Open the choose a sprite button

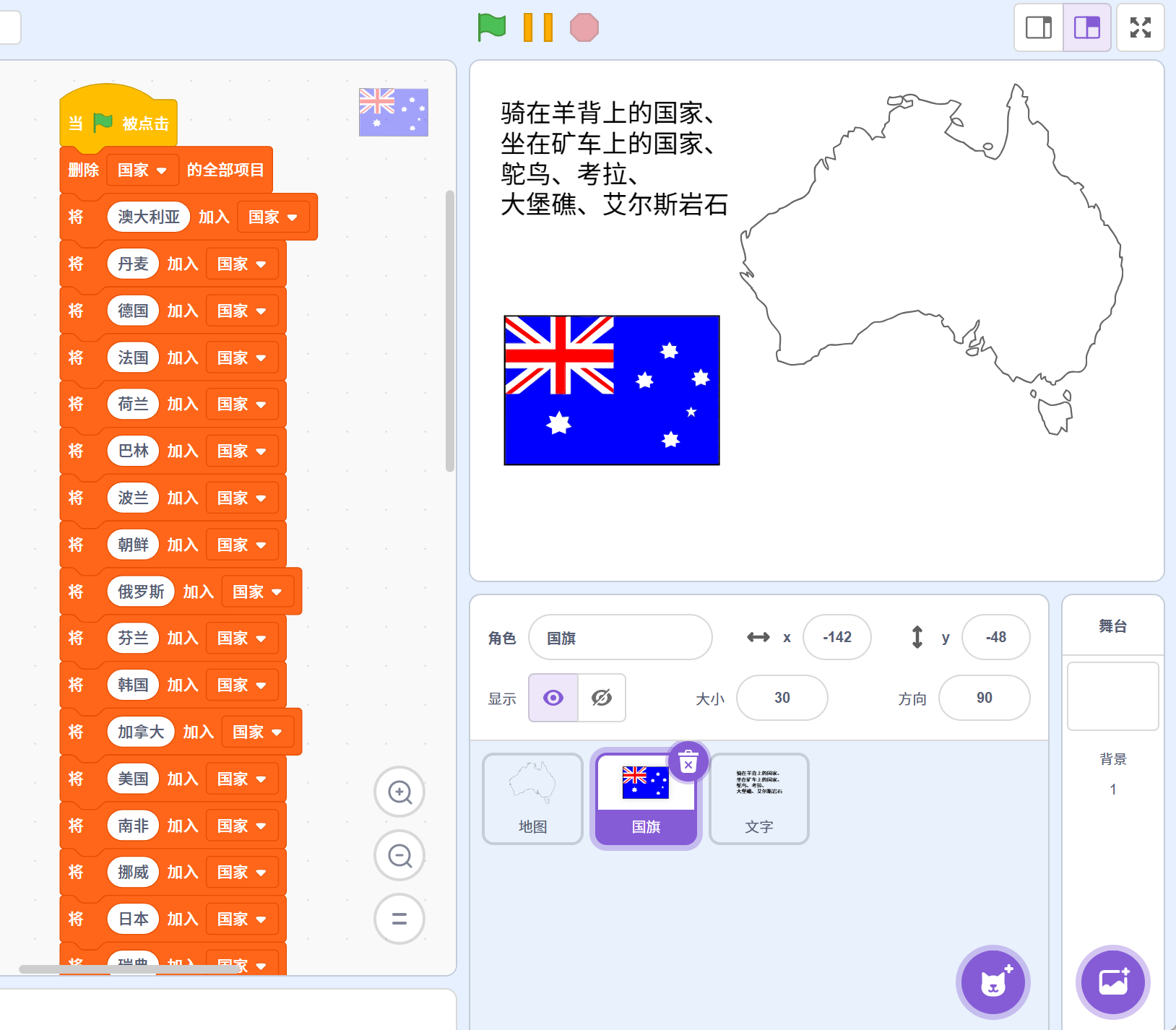pos(993,982)
